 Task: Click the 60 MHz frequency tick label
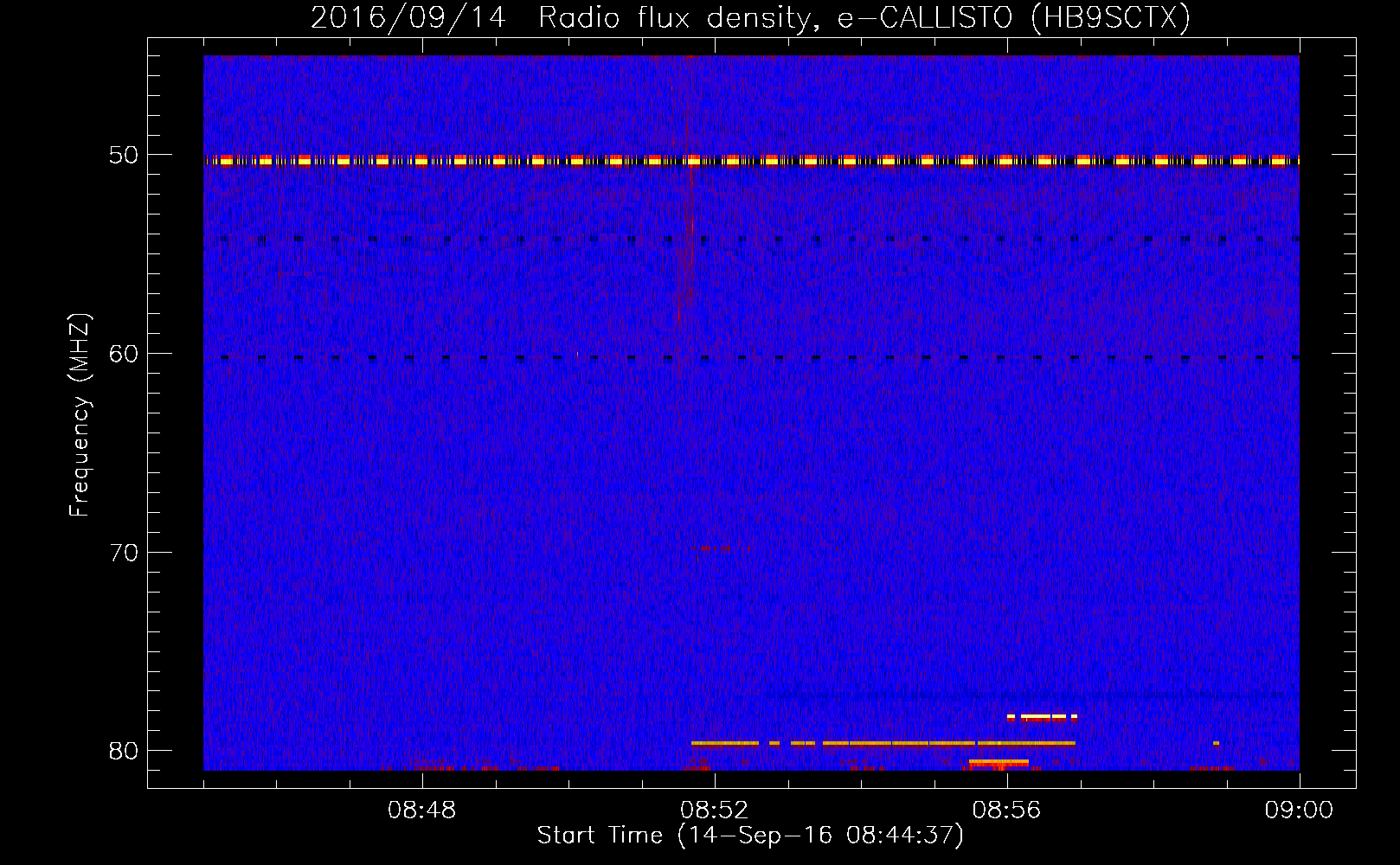pos(124,354)
